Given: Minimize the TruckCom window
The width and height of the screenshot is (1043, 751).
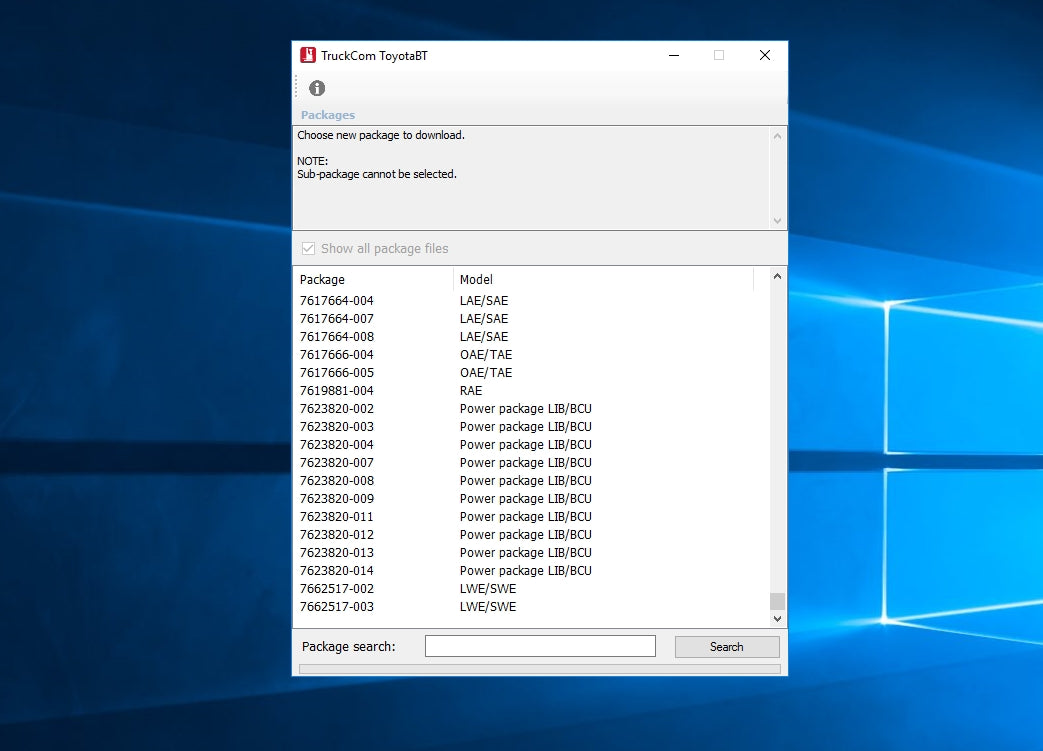Looking at the screenshot, I should point(673,56).
